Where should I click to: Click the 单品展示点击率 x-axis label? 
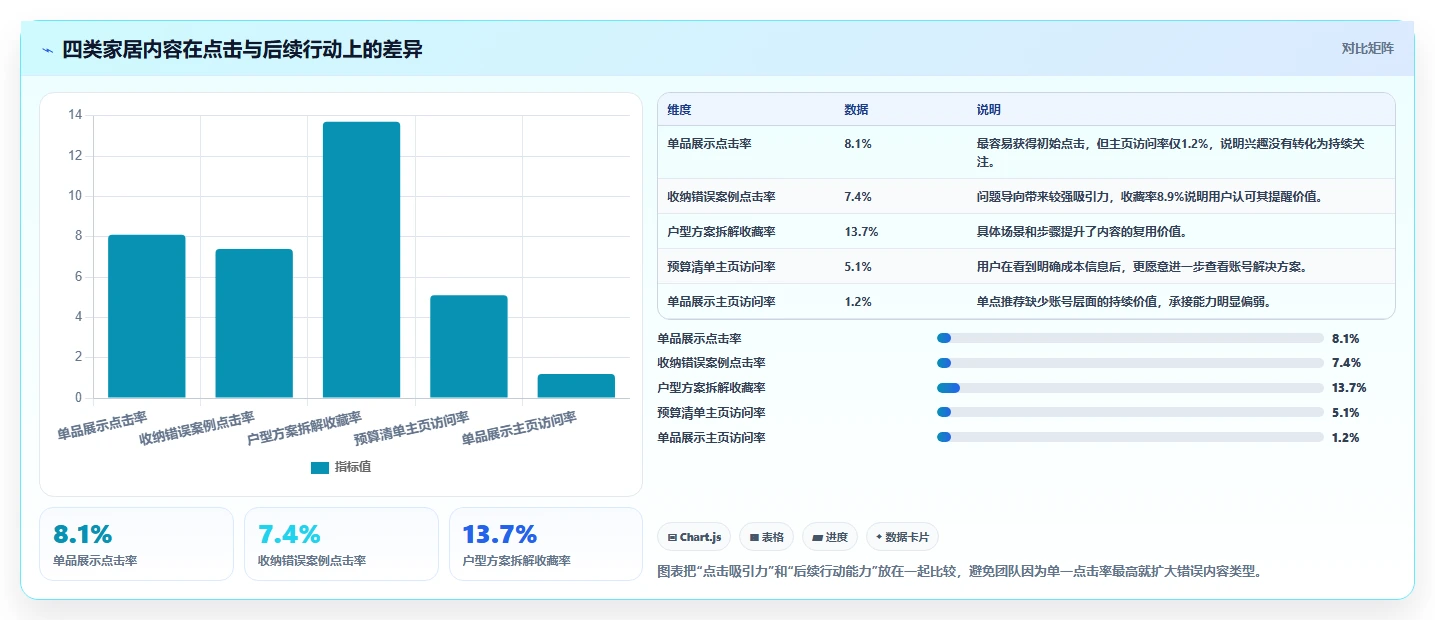coord(102,426)
